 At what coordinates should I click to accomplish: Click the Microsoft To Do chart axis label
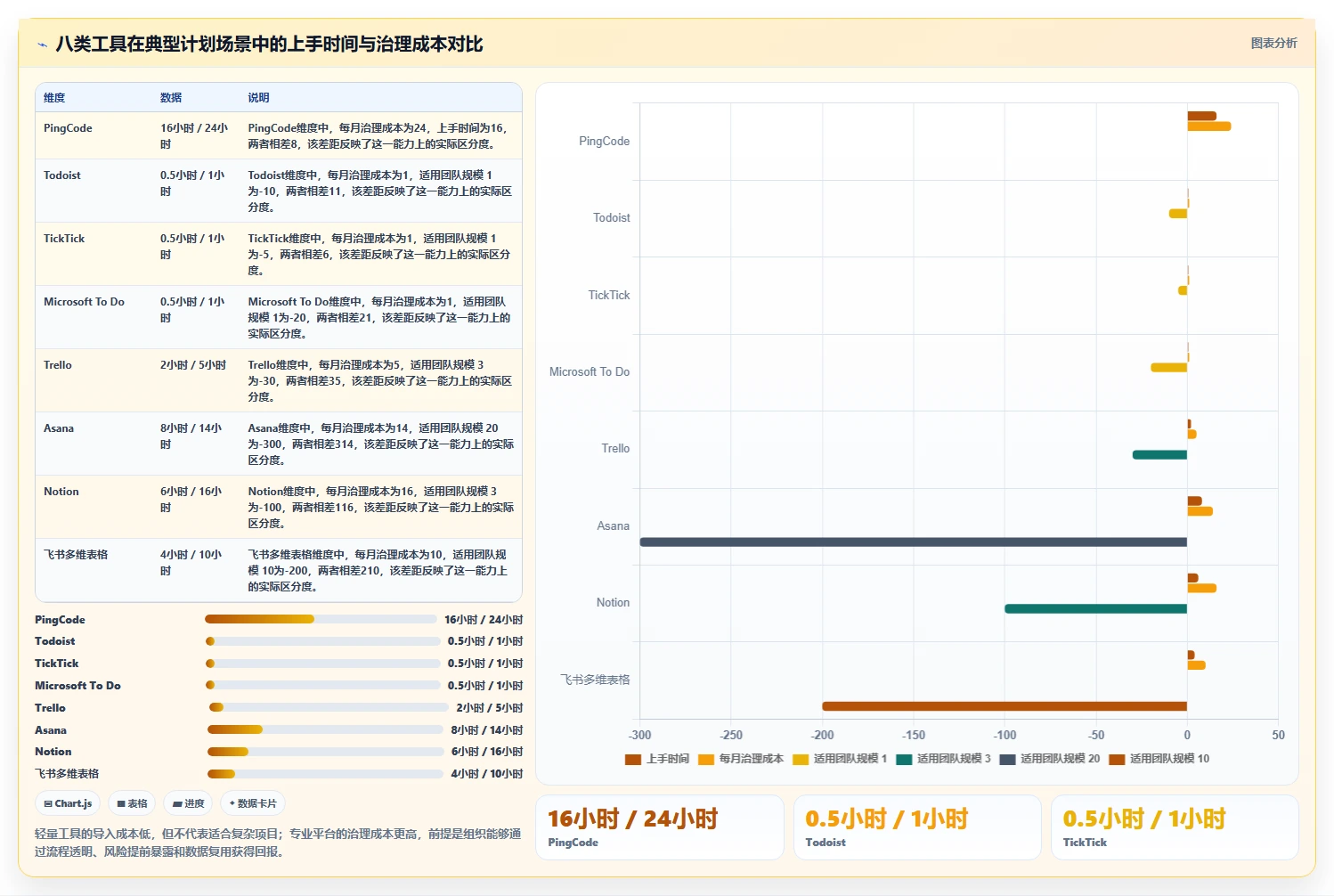coord(590,371)
